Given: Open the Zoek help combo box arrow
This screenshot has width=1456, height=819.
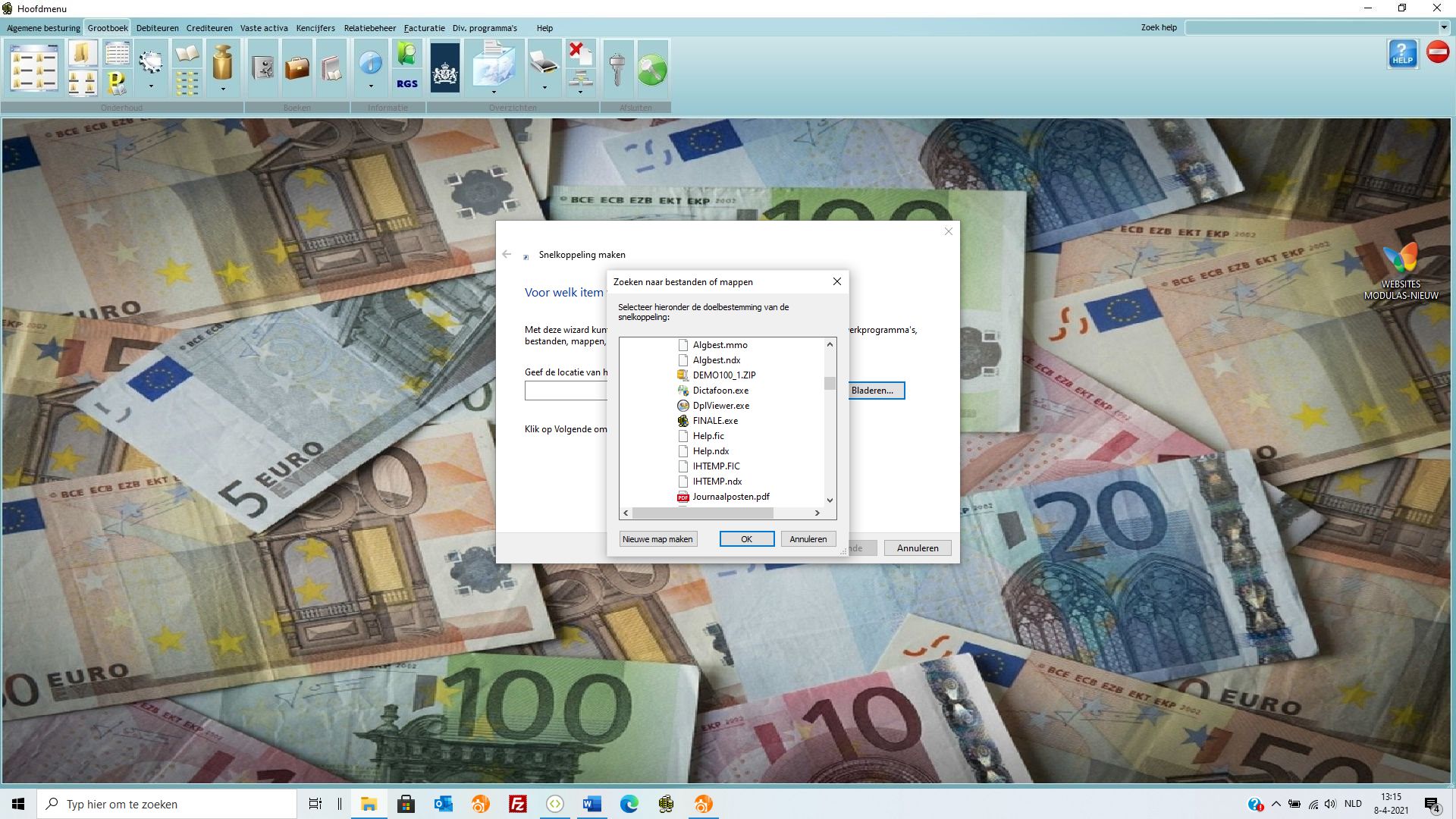Looking at the screenshot, I should pos(1443,27).
